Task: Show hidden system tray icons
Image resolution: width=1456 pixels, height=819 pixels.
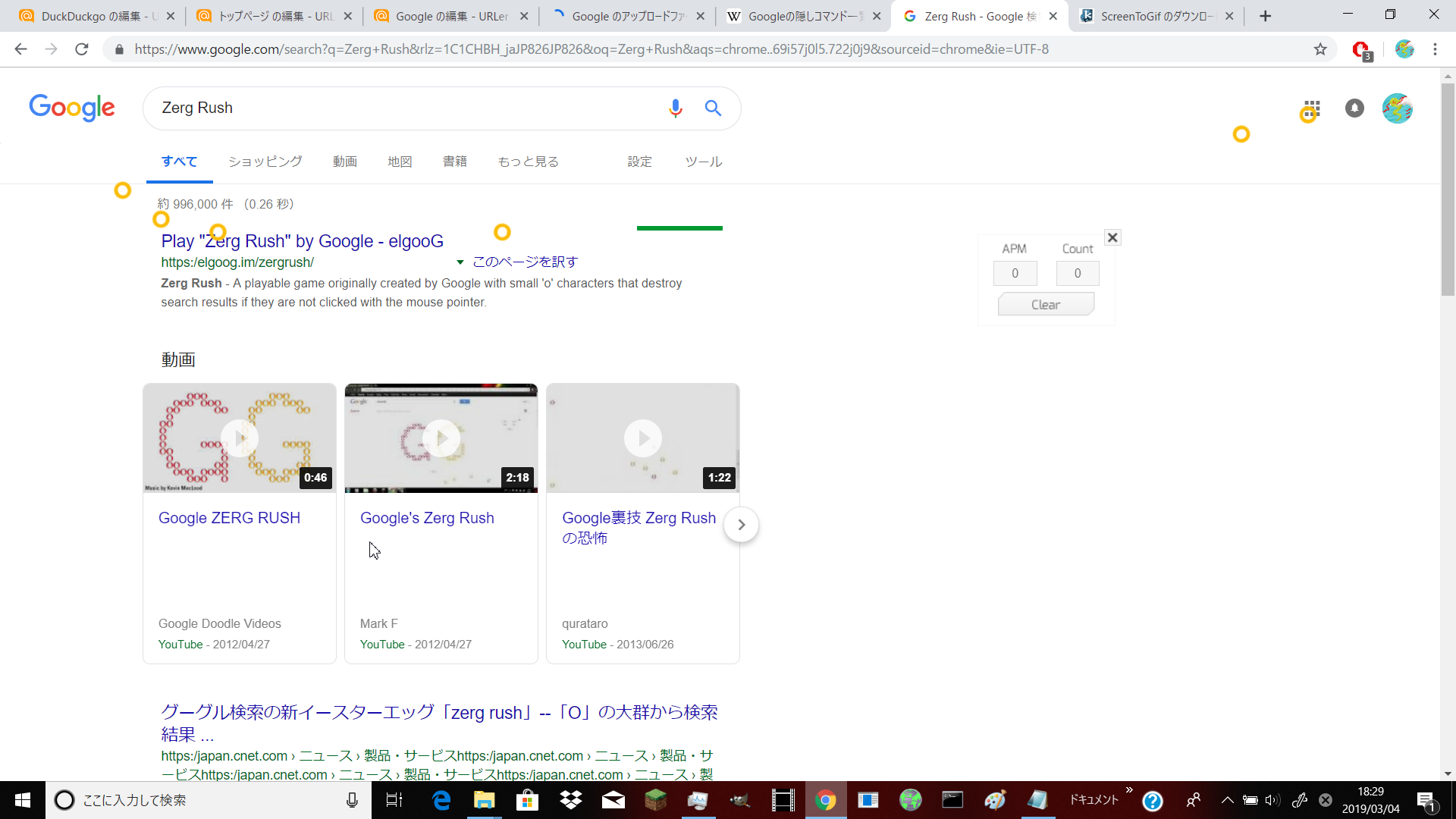Action: pyautogui.click(x=1227, y=800)
